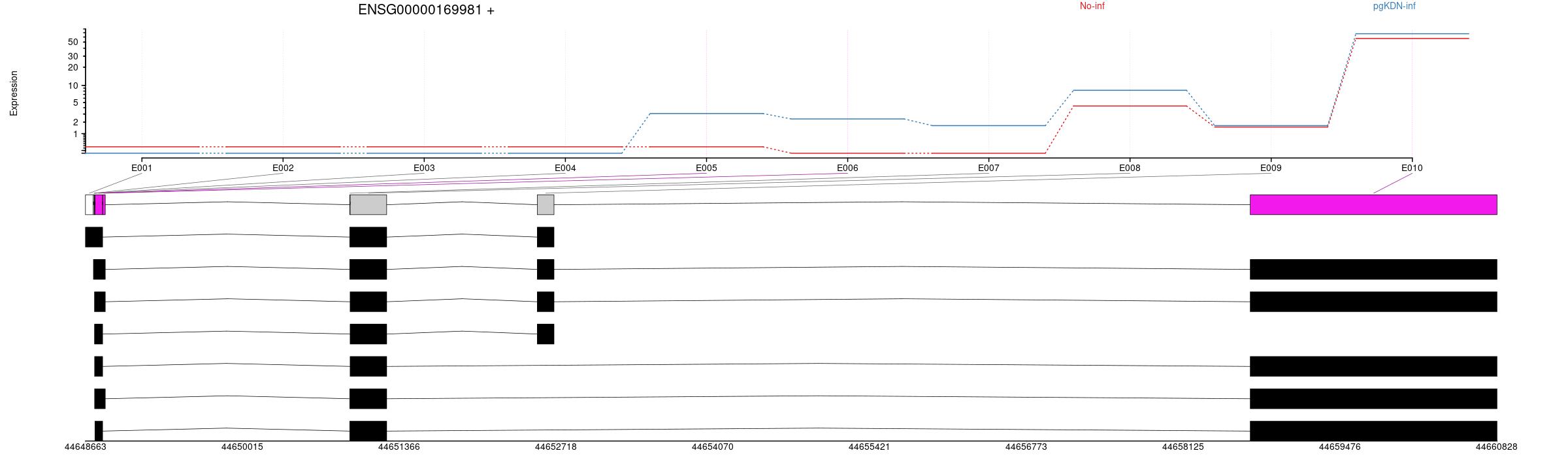Click the blue pgKDN-inf line segment above E008
This screenshot has height=457, width=1568.
click(x=1130, y=90)
